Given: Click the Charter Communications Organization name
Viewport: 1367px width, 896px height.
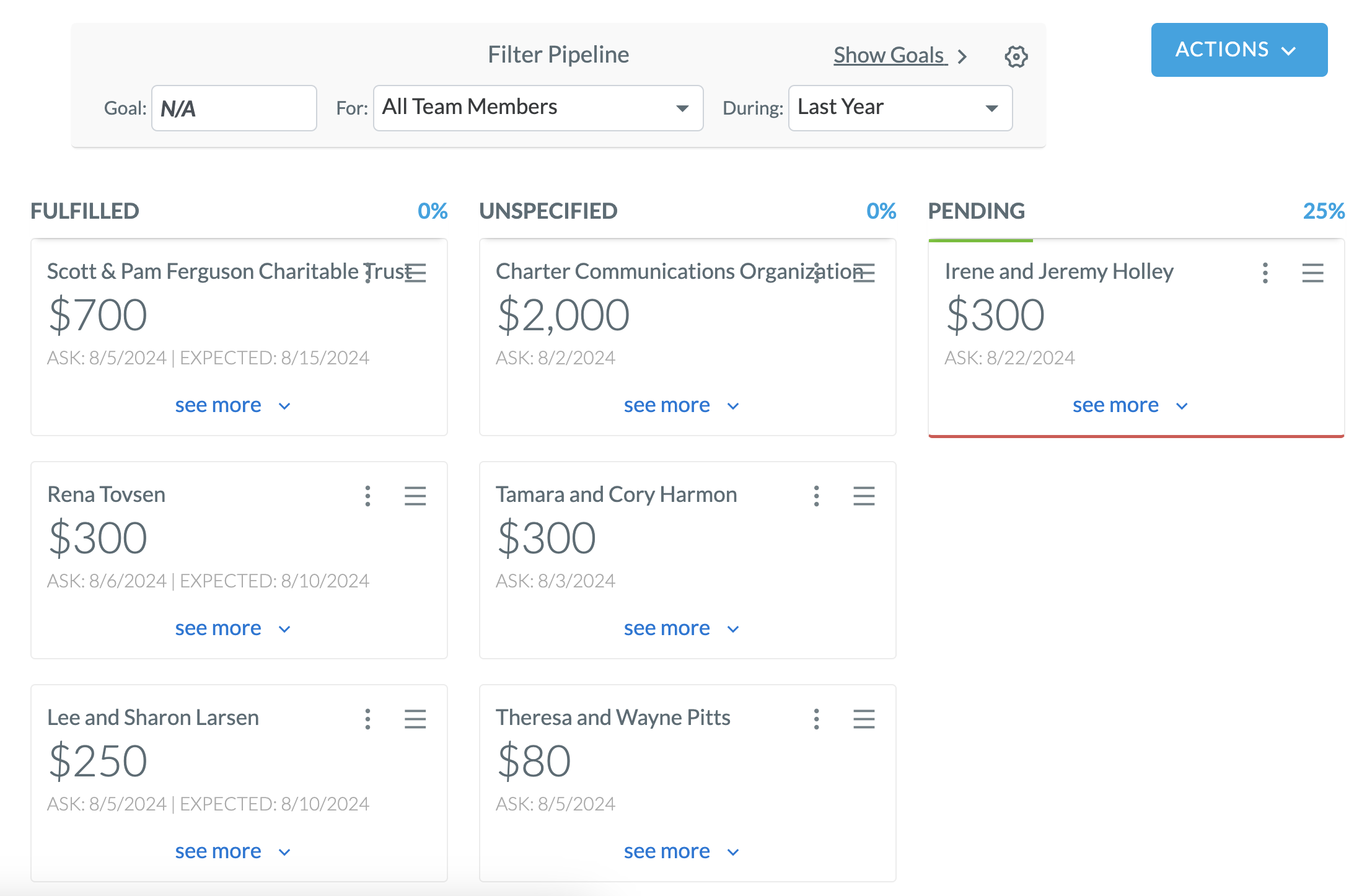Looking at the screenshot, I should coord(680,271).
